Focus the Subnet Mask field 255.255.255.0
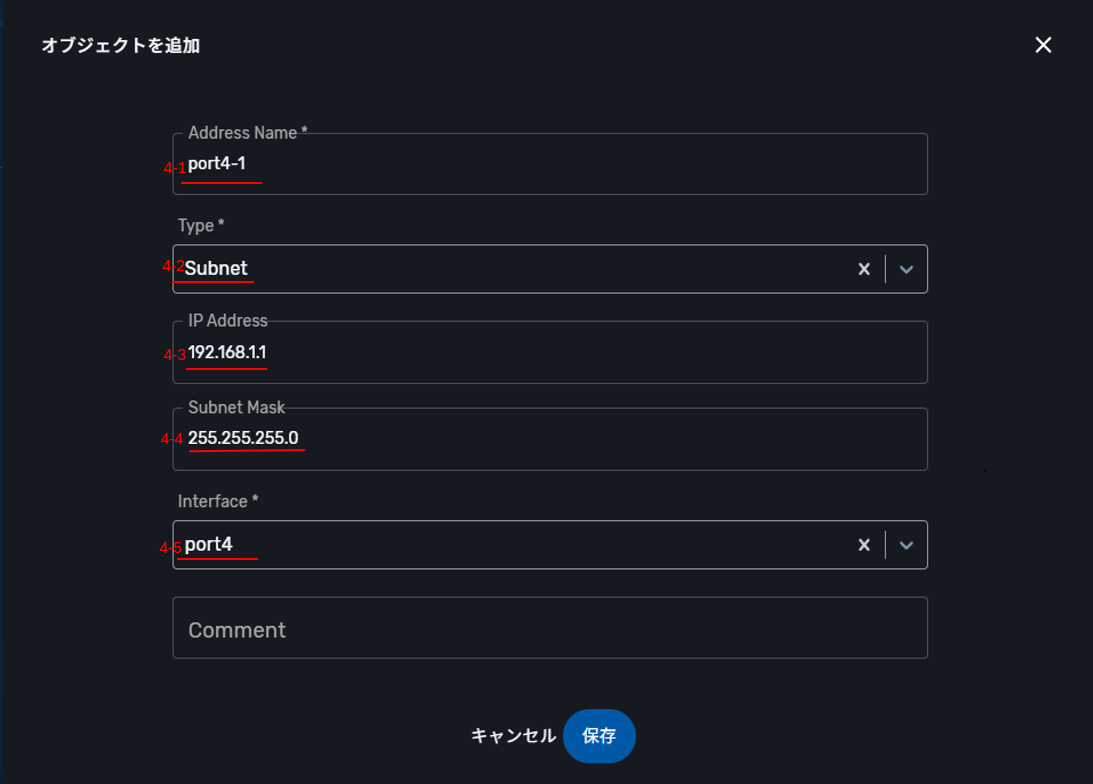The height and width of the screenshot is (784, 1093). (x=550, y=439)
